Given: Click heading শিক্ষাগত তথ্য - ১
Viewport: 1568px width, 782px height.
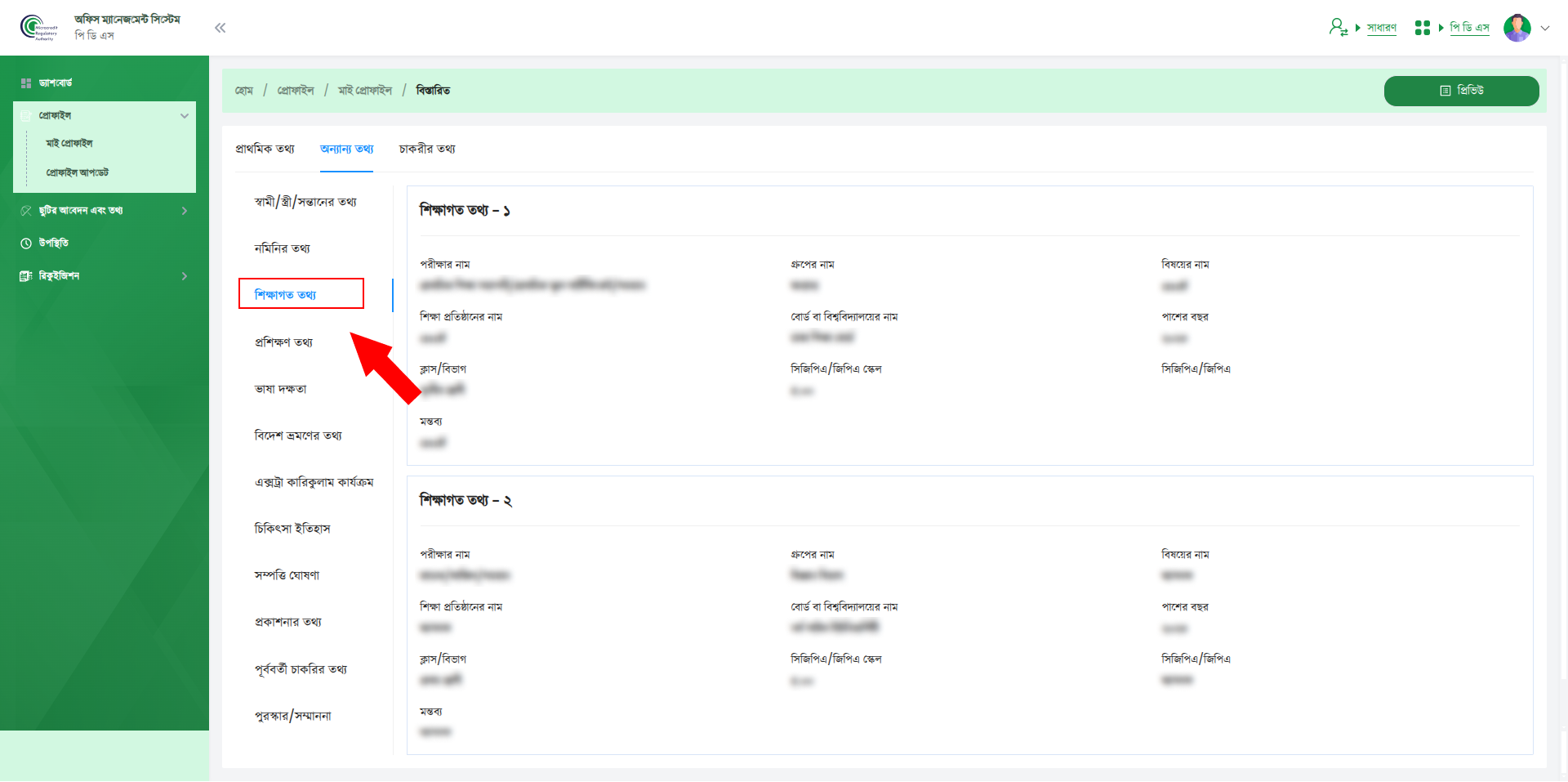Looking at the screenshot, I should click(465, 210).
